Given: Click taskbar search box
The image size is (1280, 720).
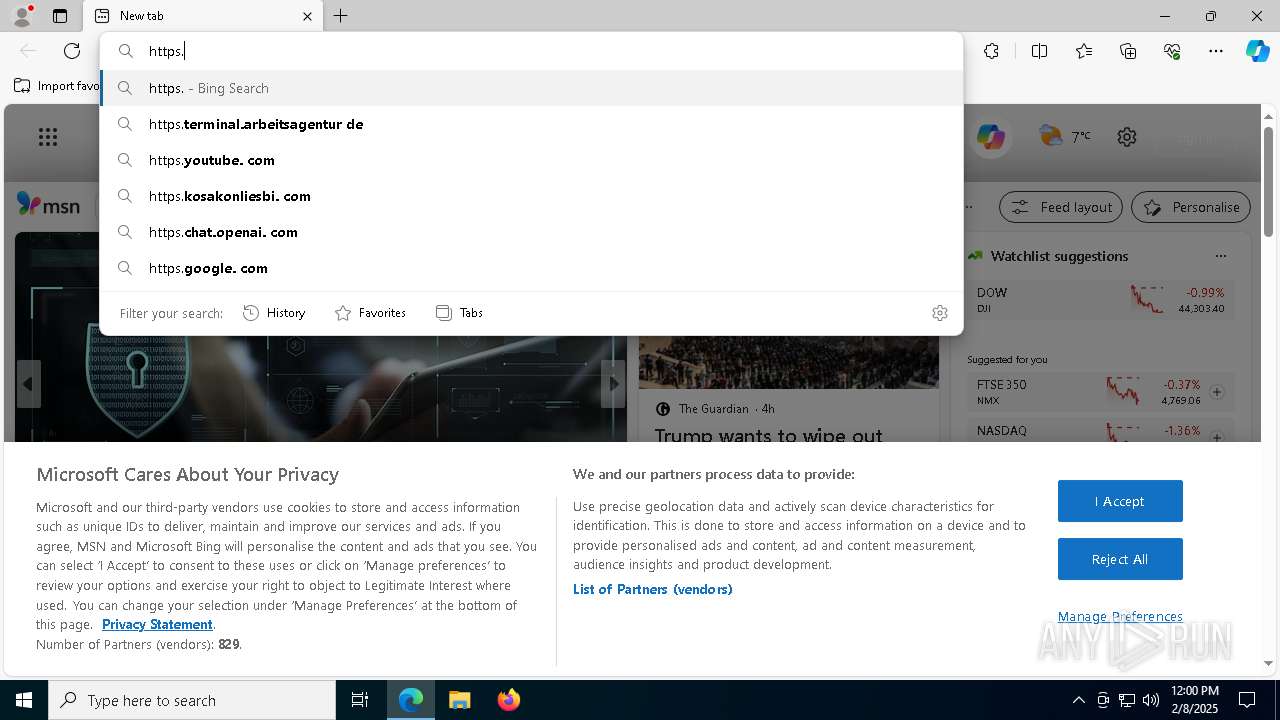Looking at the screenshot, I should [x=192, y=700].
